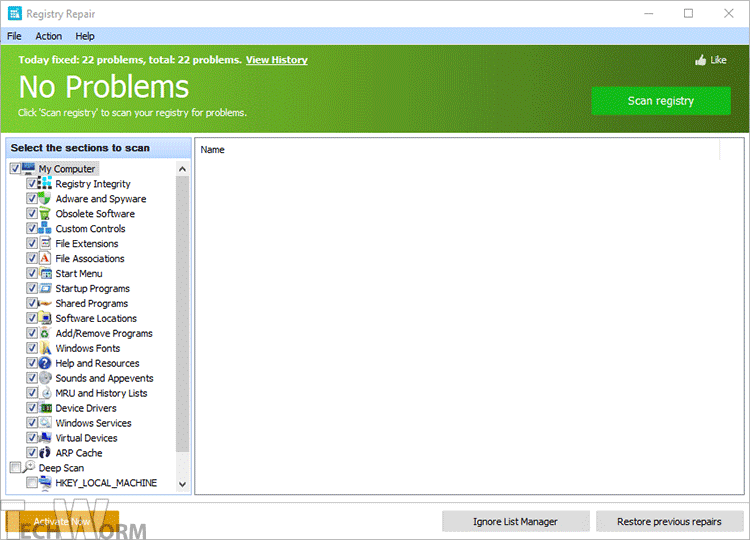Open the Ignore List Manager
The height and width of the screenshot is (540, 750).
click(515, 521)
